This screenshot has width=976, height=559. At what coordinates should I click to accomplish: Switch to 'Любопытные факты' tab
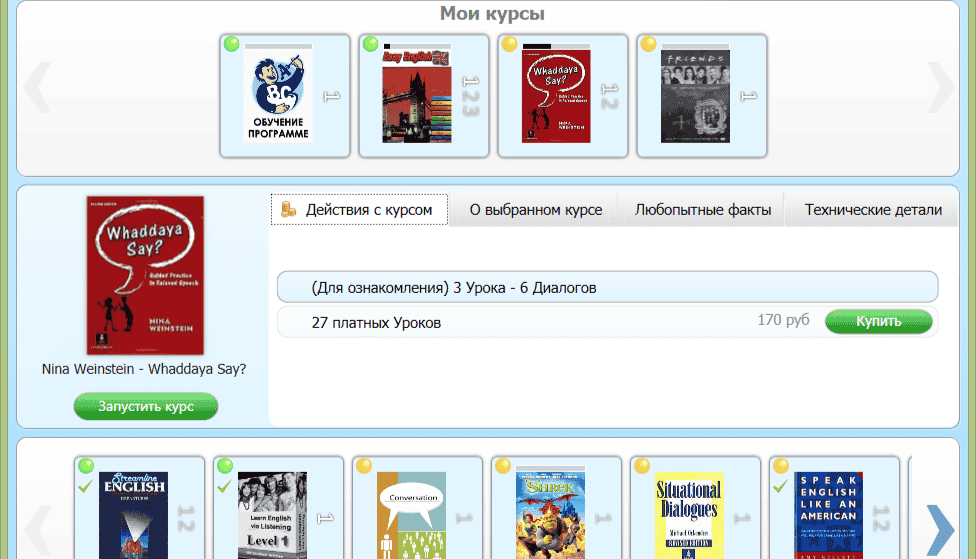pos(703,210)
